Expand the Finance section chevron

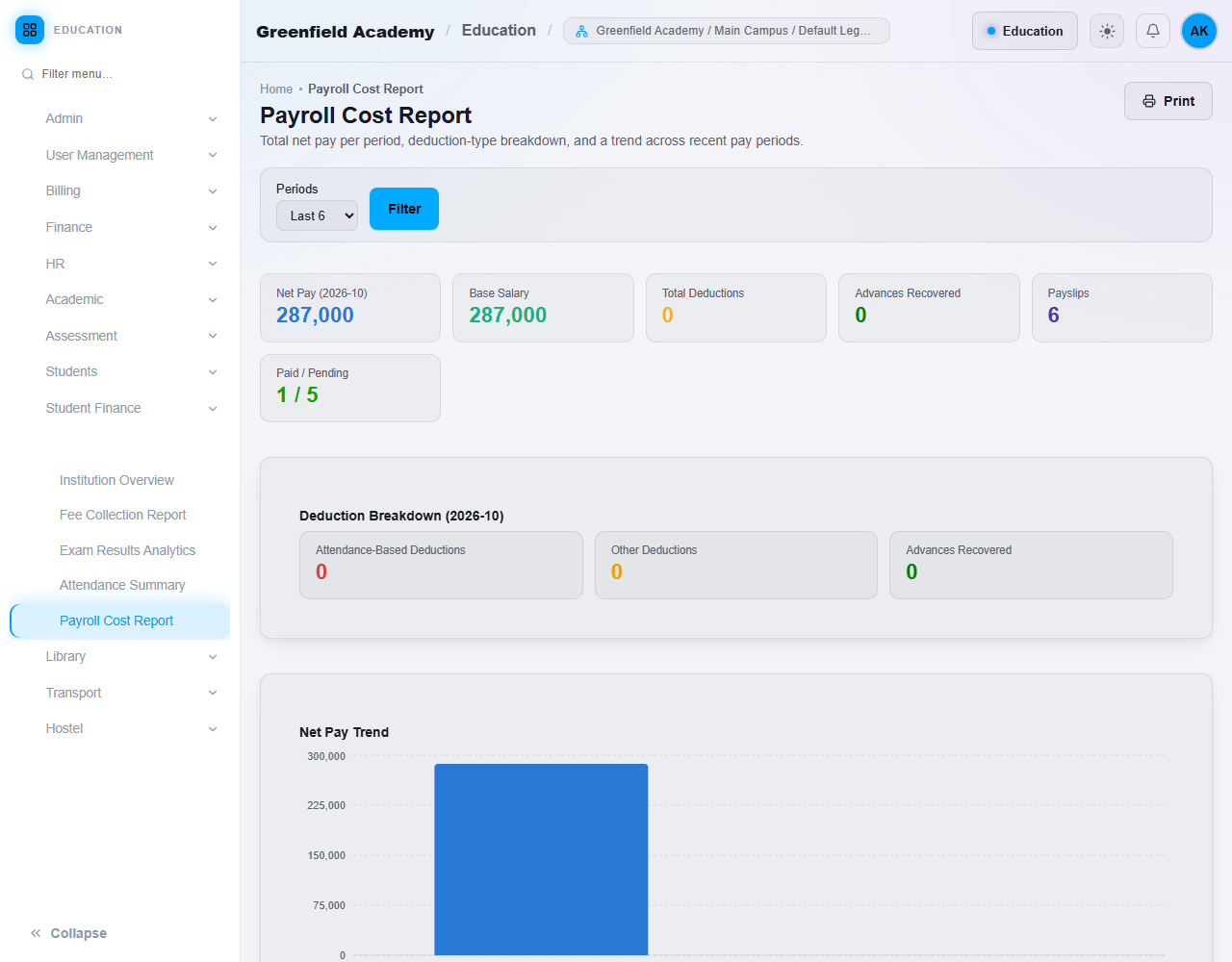[x=213, y=228]
